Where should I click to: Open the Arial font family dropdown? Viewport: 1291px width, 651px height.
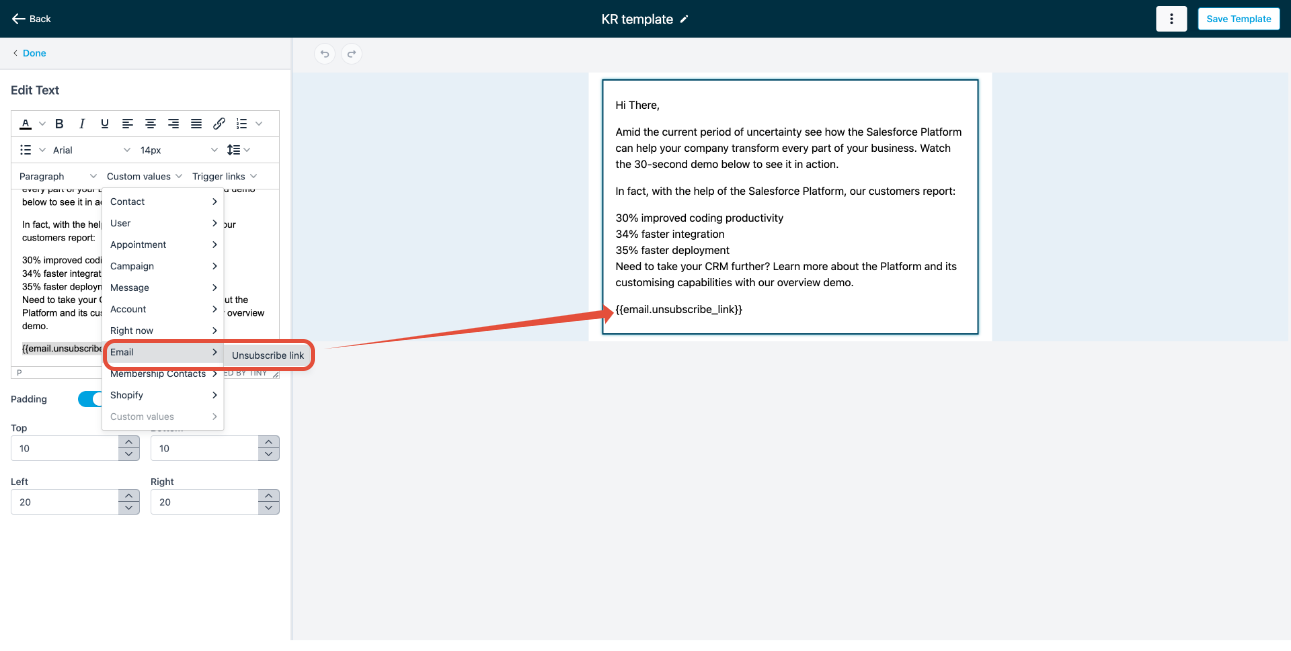coord(90,150)
